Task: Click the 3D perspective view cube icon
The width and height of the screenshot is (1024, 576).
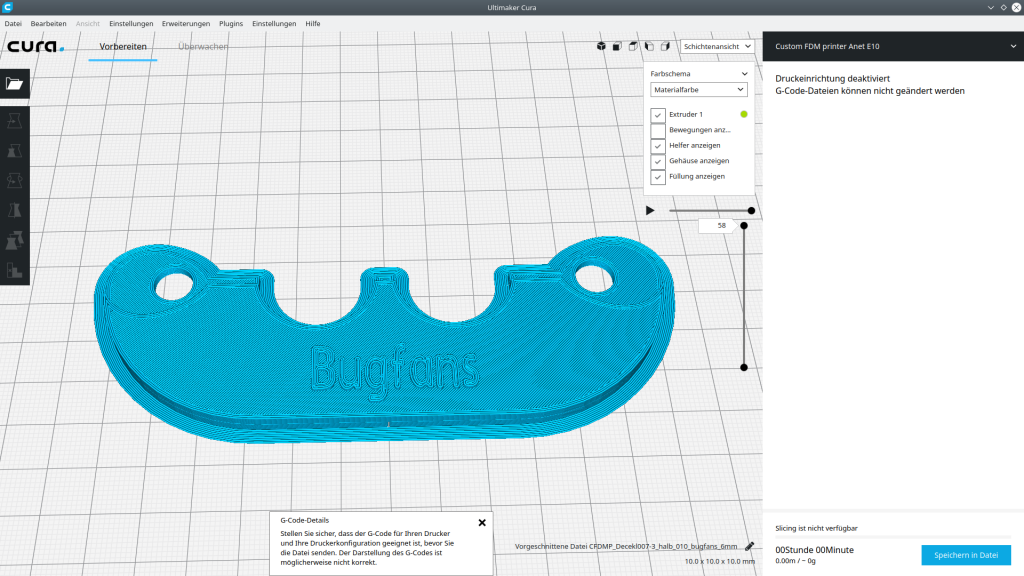Action: [601, 46]
